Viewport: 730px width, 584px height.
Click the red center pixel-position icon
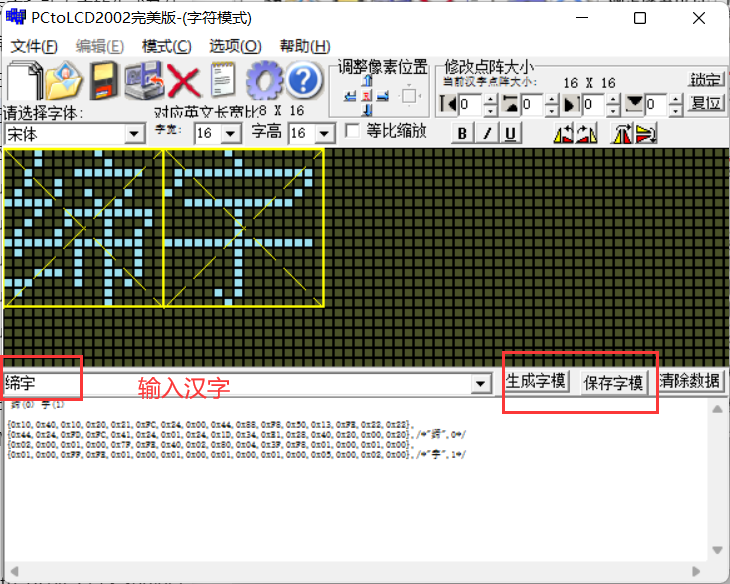coord(367,96)
